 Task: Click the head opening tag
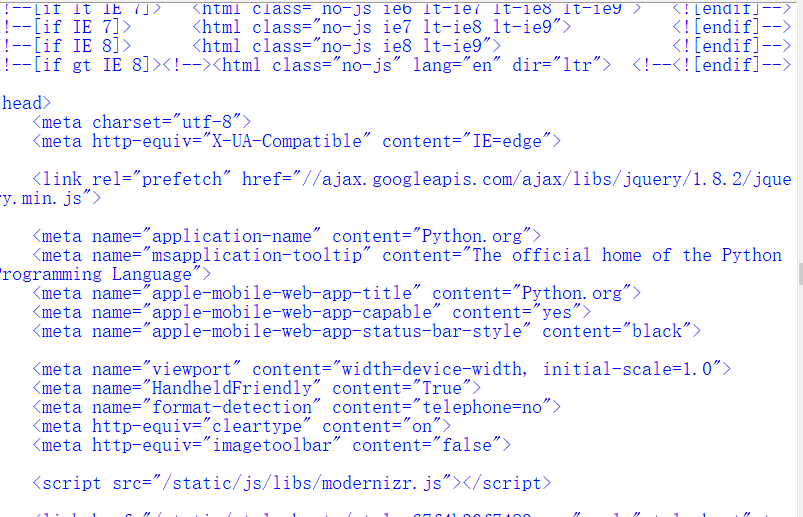[26, 103]
